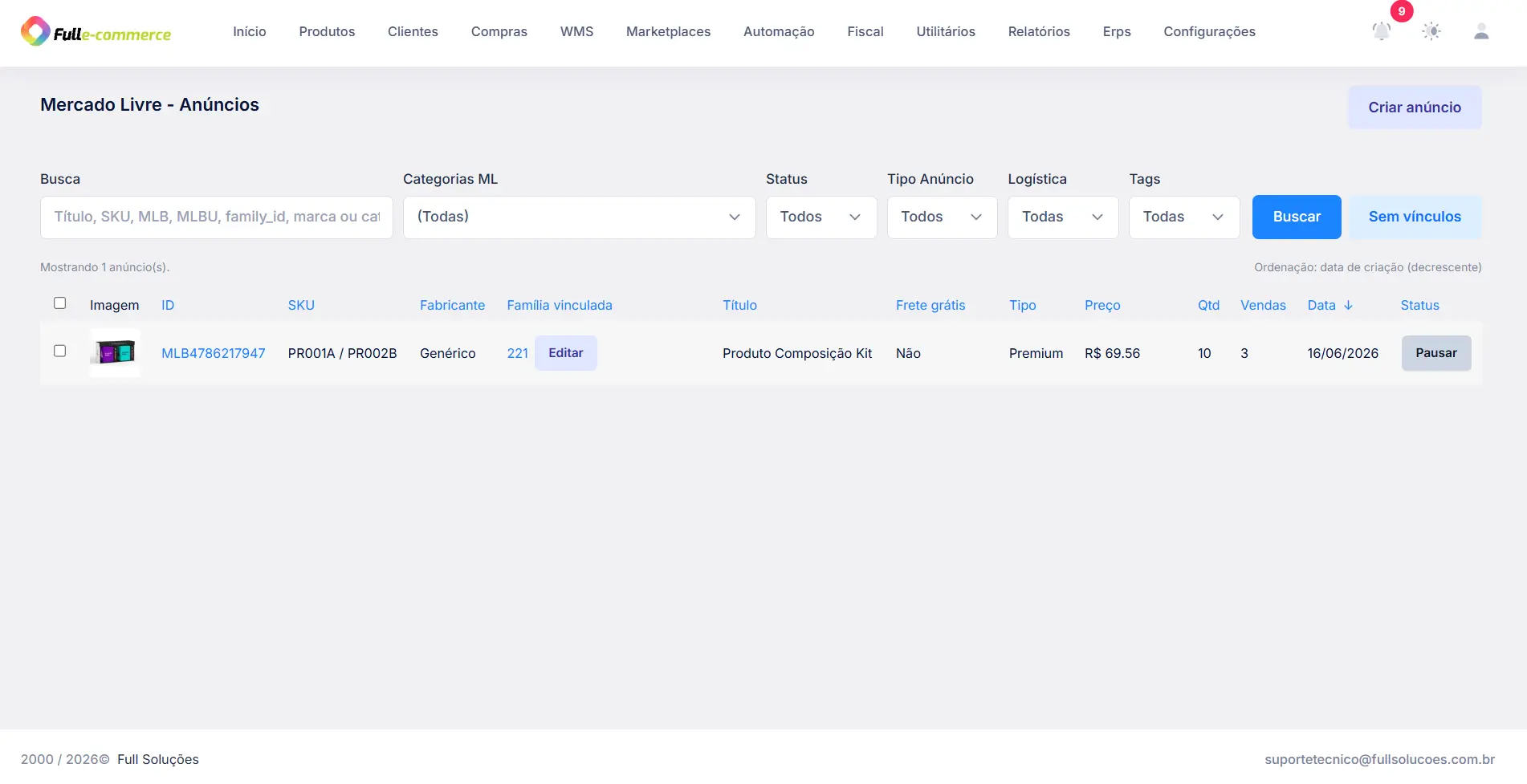Sort by Vendas column header
Image resolution: width=1527 pixels, height=784 pixels.
click(x=1263, y=305)
